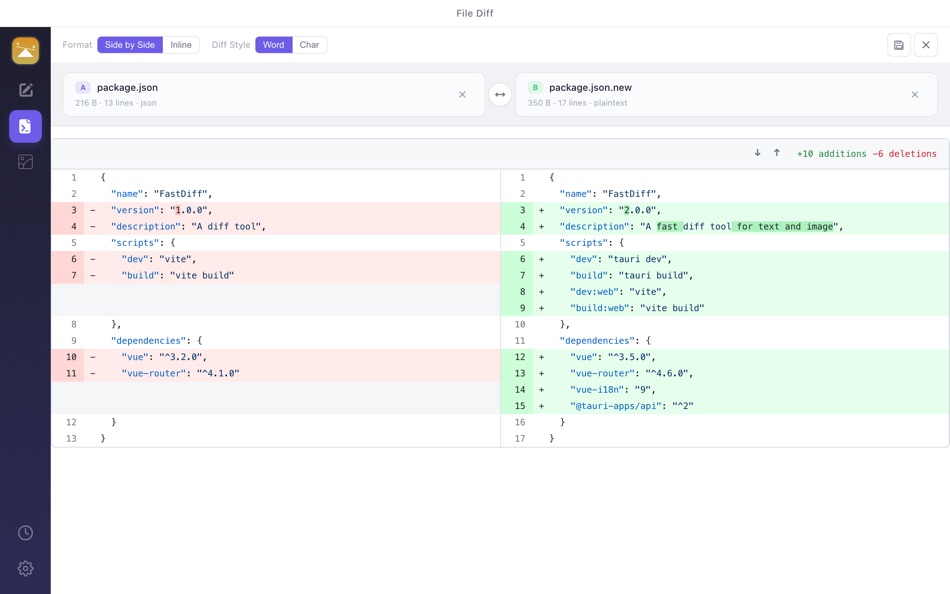The width and height of the screenshot is (950, 594).
Task: Select the package.json file name
Action: point(127,87)
